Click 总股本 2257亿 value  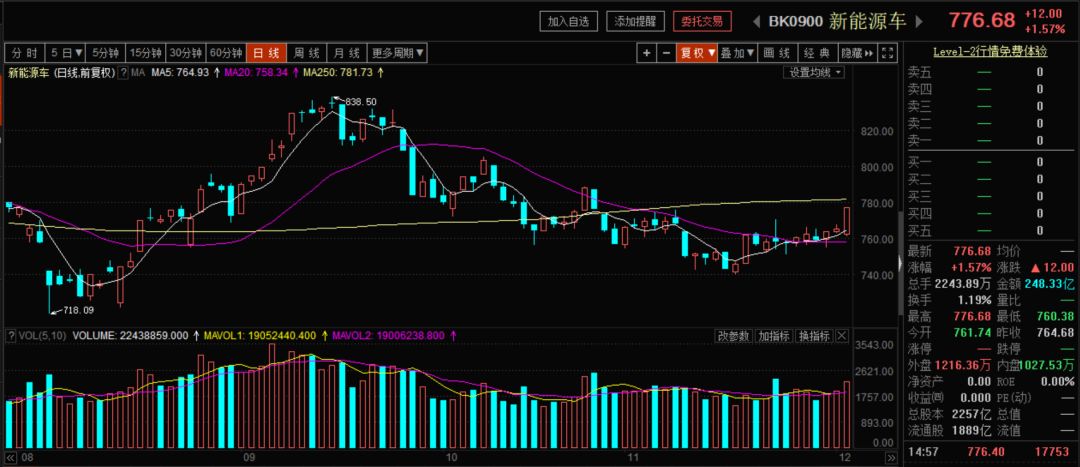coord(971,415)
